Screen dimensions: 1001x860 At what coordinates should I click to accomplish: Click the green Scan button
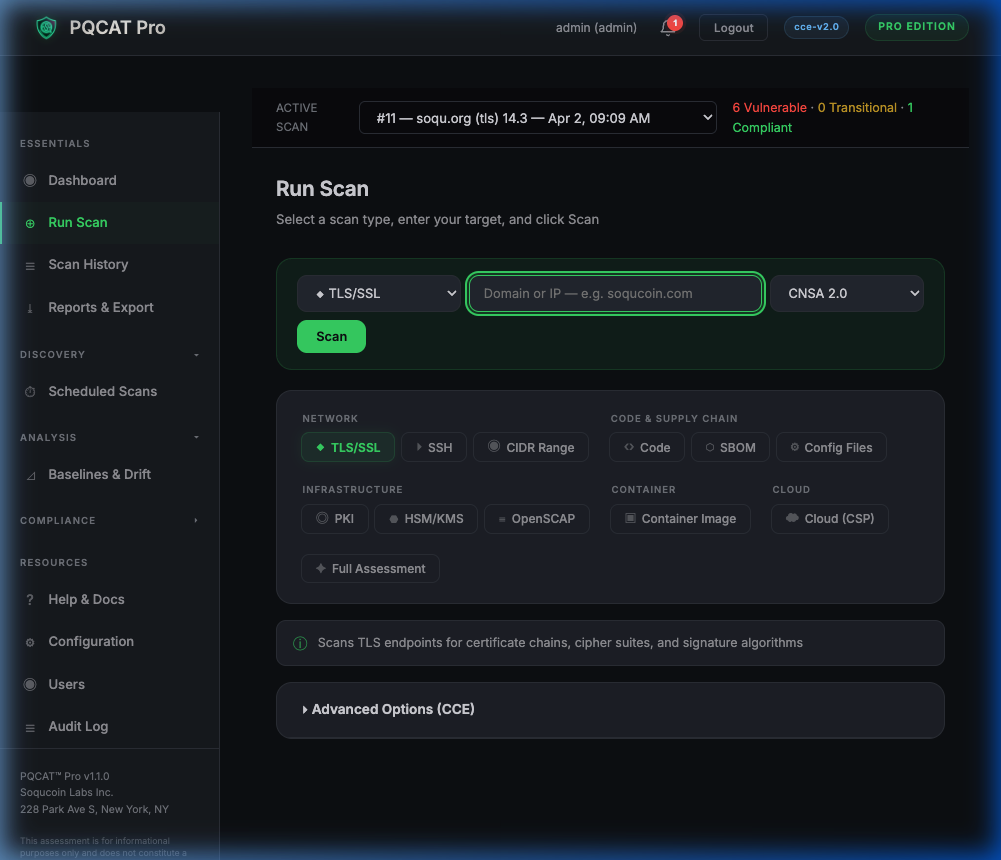pos(331,337)
